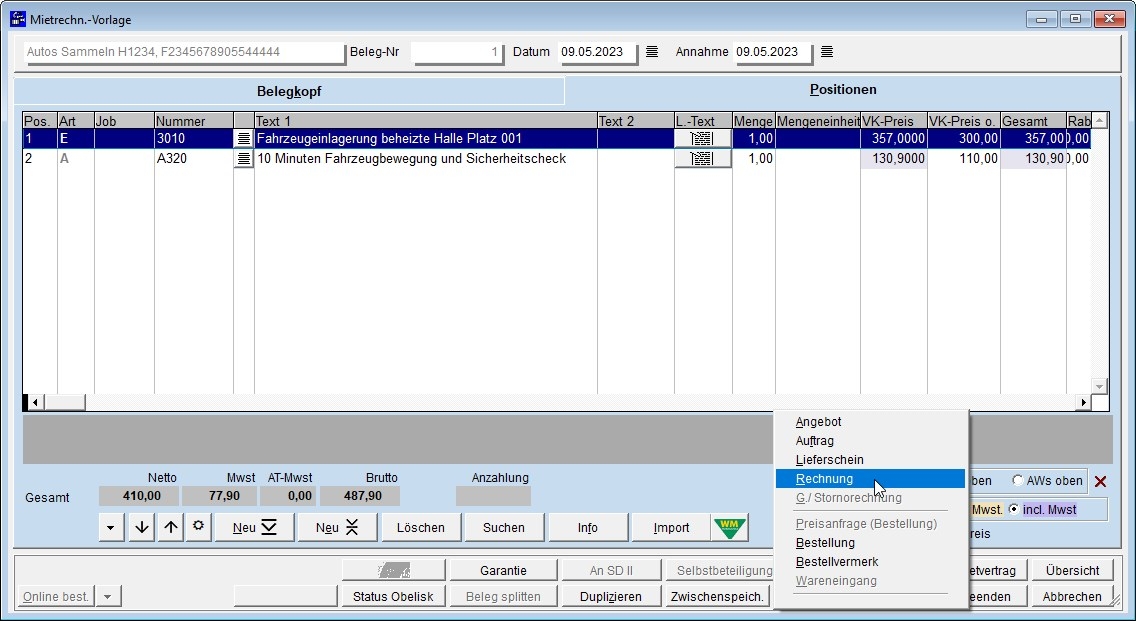Click the An SD II button
This screenshot has height=621, width=1136.
coord(611,570)
